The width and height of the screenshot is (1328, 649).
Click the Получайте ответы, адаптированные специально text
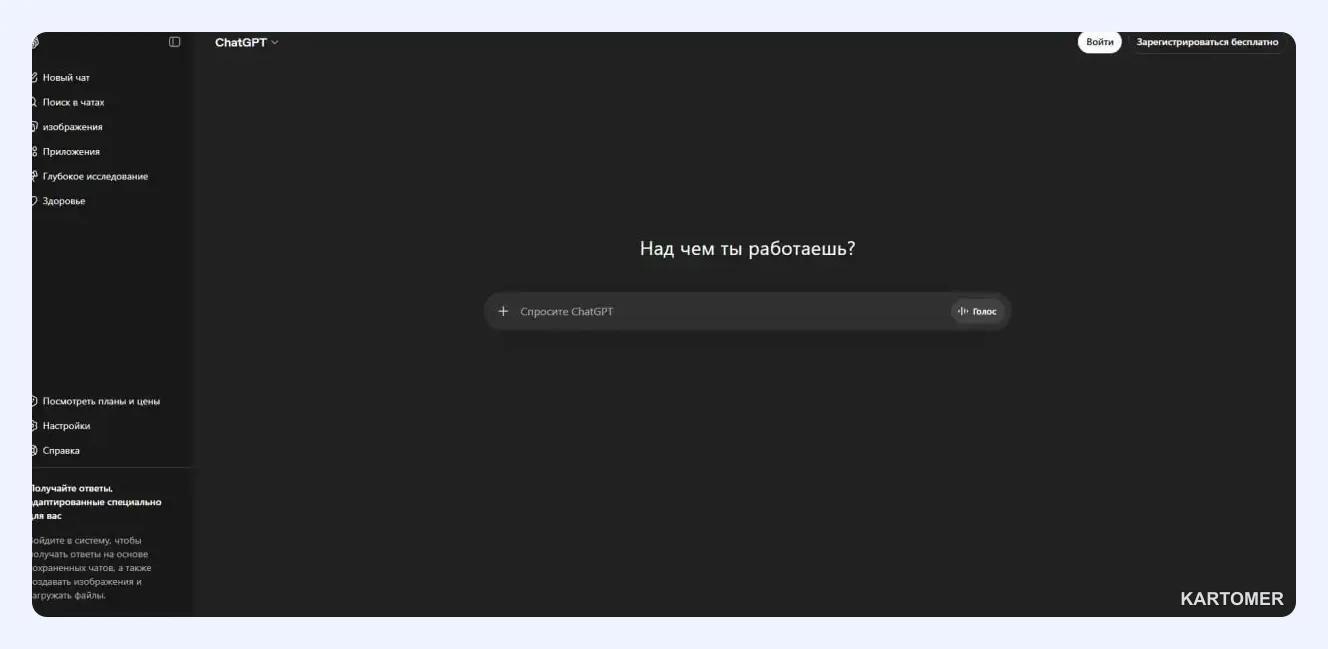pos(95,502)
